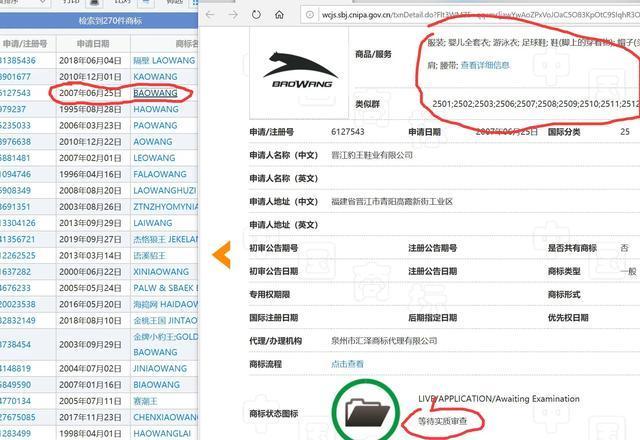Click the orange arrow to collapse detail panel
640x440 pixels.
tap(221, 254)
